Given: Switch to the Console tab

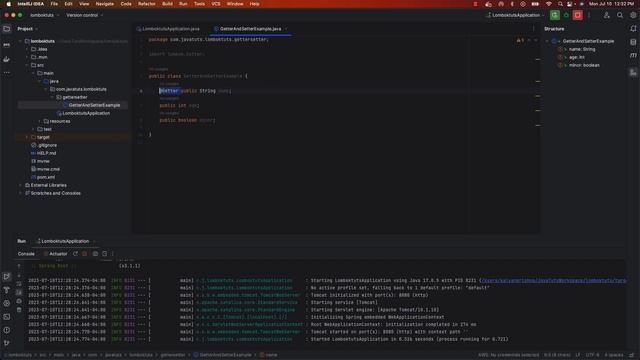Looking at the screenshot, I should (26, 254).
